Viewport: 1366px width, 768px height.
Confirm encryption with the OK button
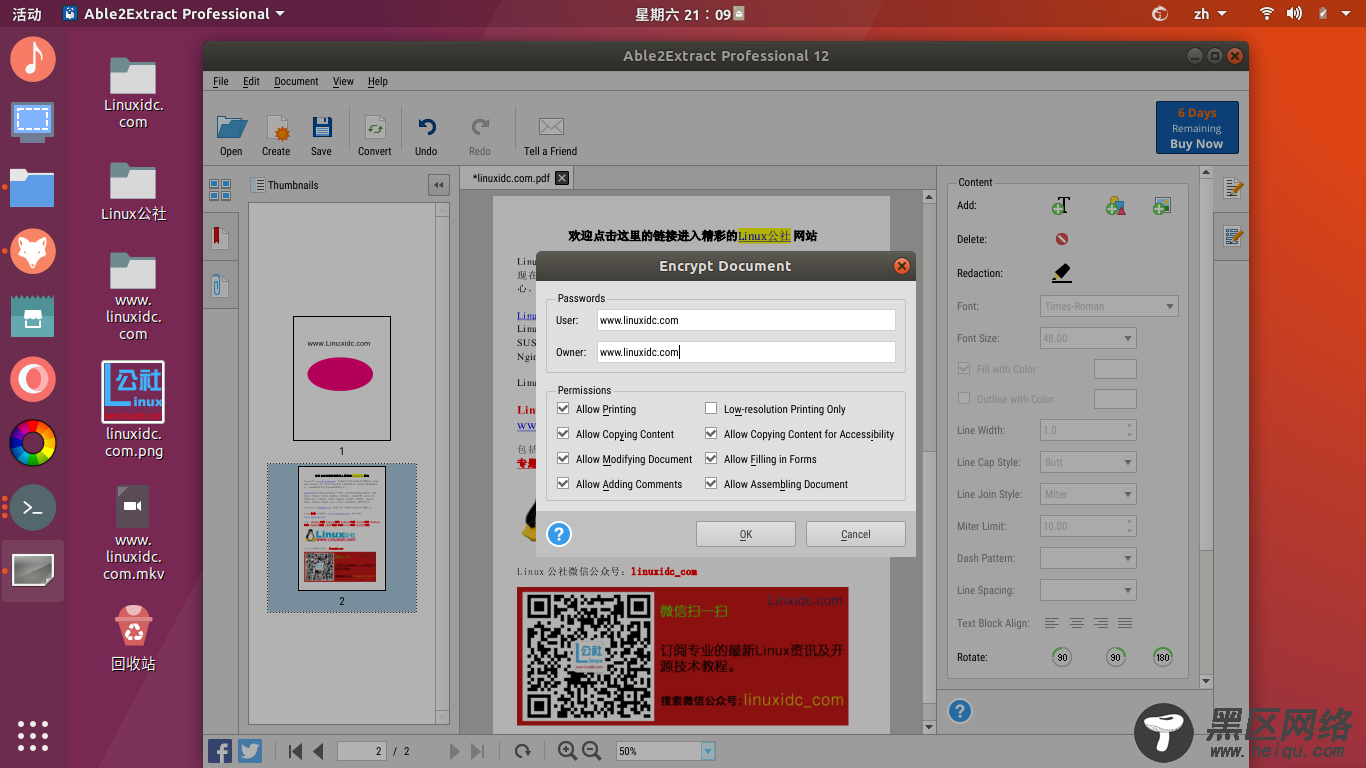coord(746,534)
